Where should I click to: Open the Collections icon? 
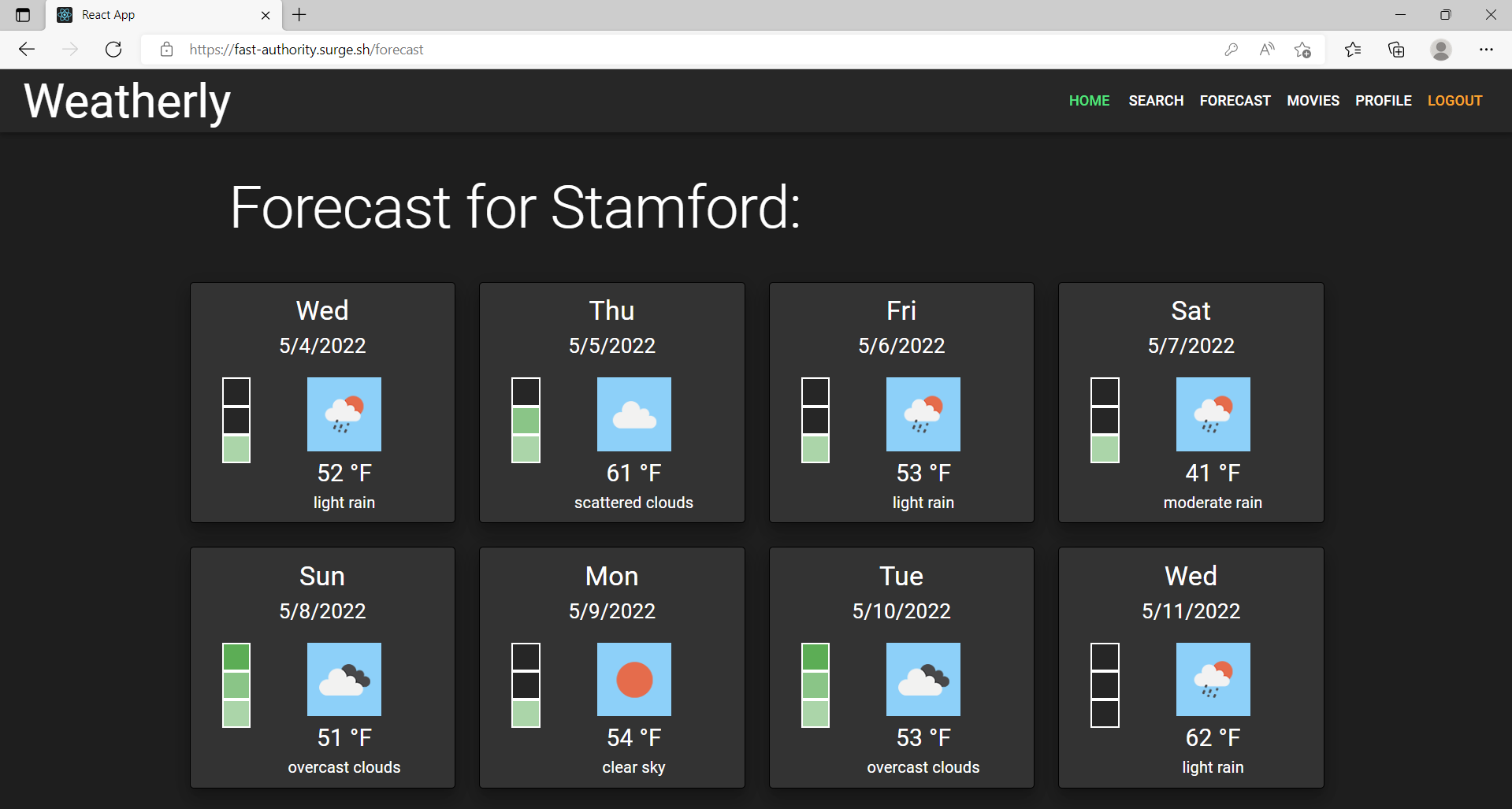point(1396,50)
